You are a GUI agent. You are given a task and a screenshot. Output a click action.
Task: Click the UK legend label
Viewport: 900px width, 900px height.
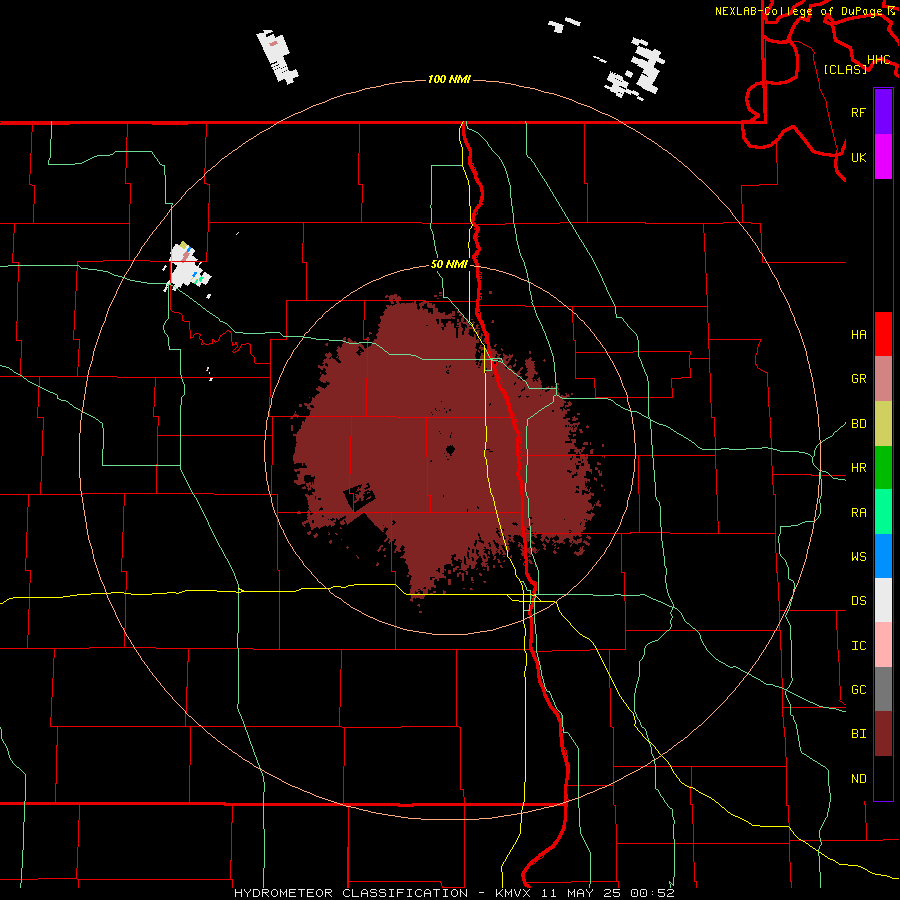pyautogui.click(x=859, y=157)
